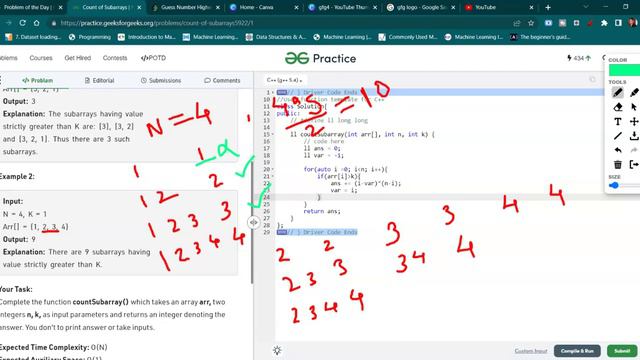Click the redo arrow icon
Viewport: 640px width, 360px height.
[634, 150]
